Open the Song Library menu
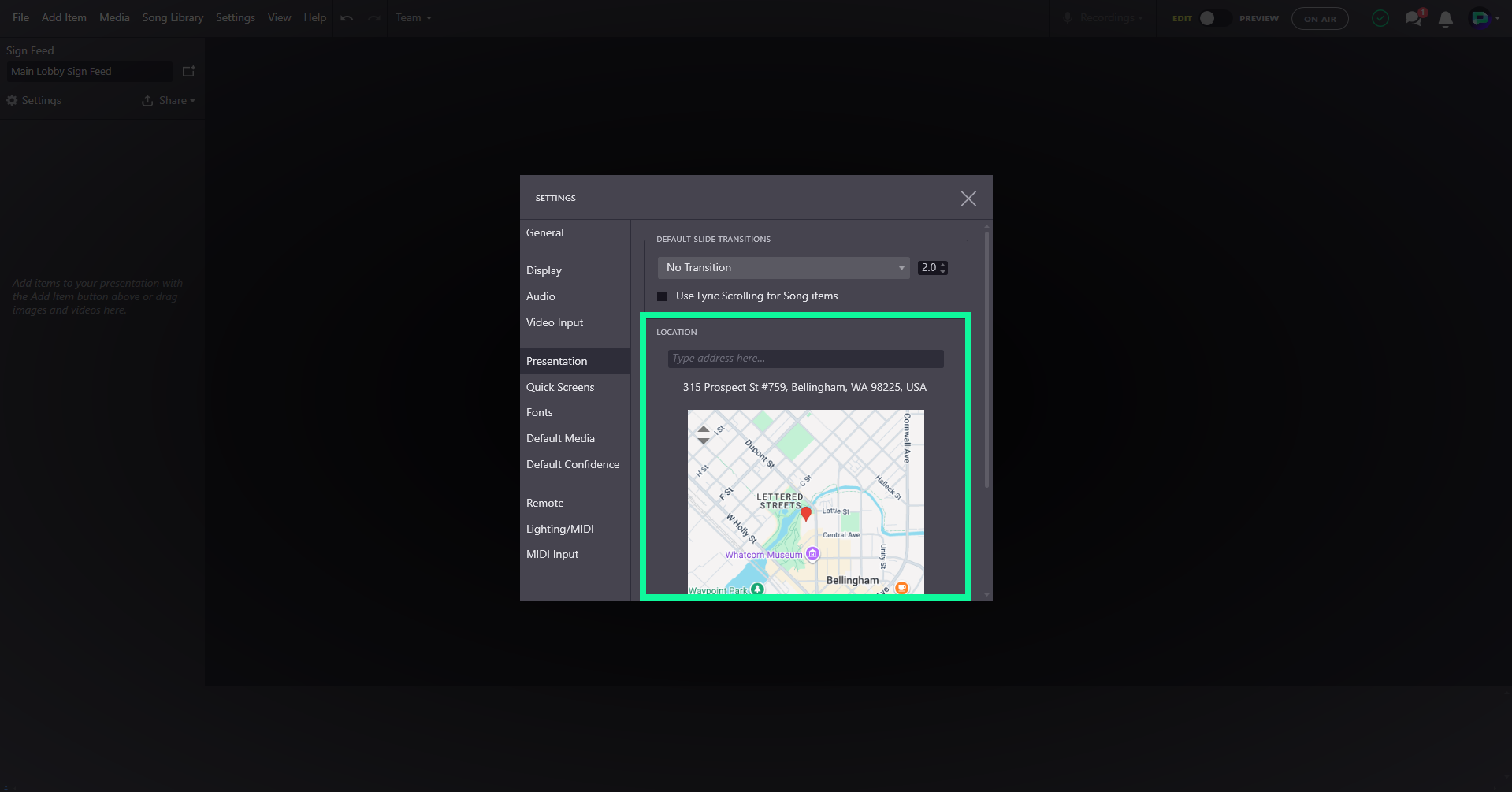The height and width of the screenshot is (792, 1512). click(x=173, y=17)
